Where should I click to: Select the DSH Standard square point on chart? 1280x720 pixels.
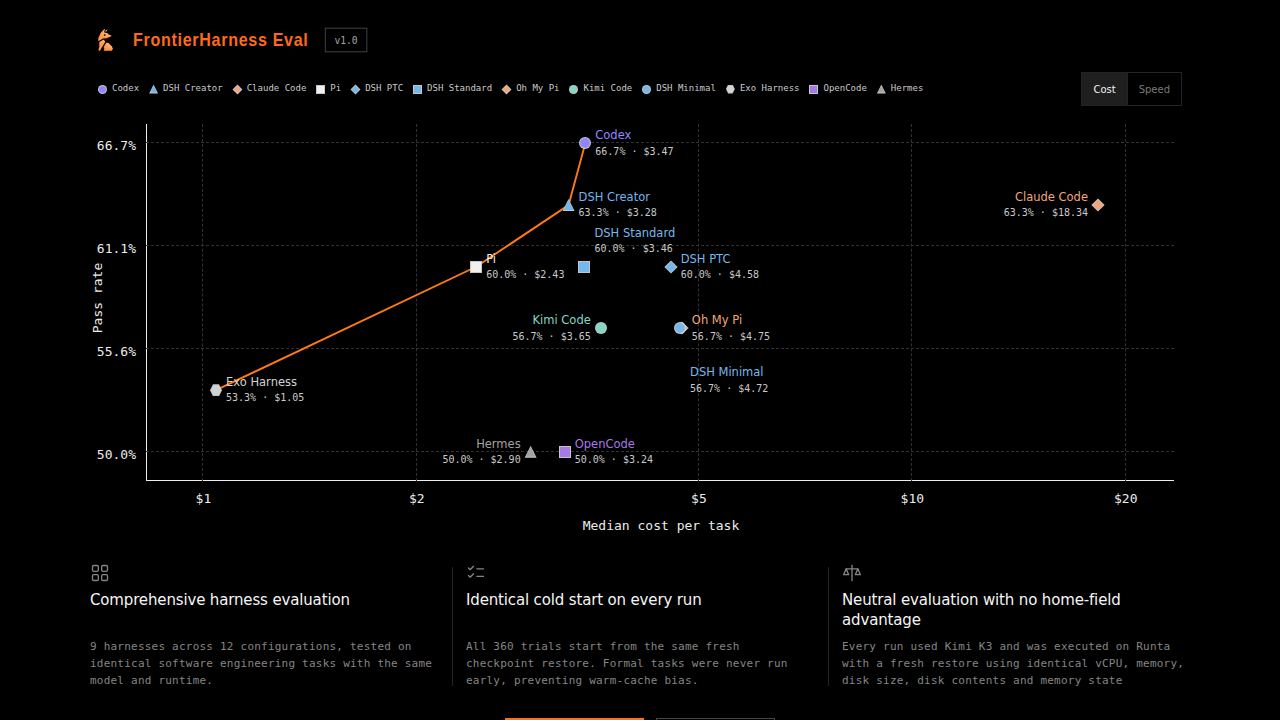pyautogui.click(x=584, y=267)
